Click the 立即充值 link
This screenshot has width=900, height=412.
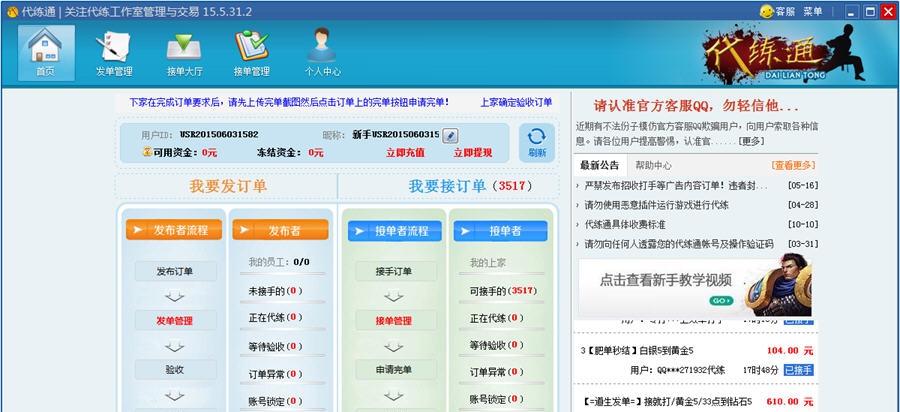tap(405, 153)
